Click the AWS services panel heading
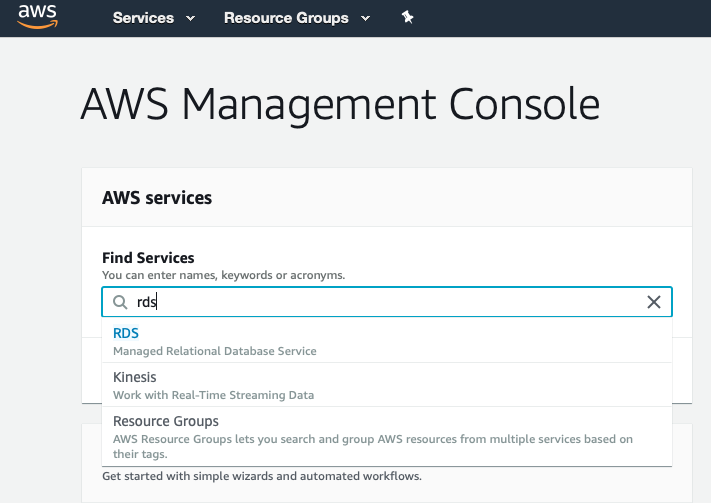The width and height of the screenshot is (711, 503). (x=157, y=198)
